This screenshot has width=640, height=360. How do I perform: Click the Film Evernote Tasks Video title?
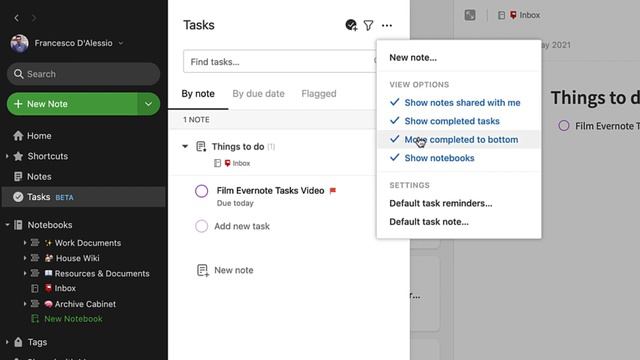pyautogui.click(x=270, y=191)
